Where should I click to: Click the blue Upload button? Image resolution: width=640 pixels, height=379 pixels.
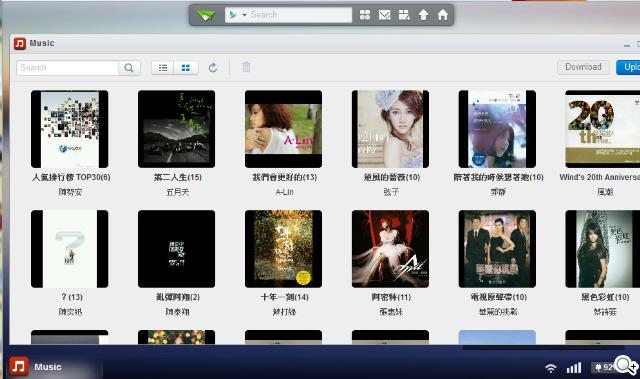click(628, 67)
